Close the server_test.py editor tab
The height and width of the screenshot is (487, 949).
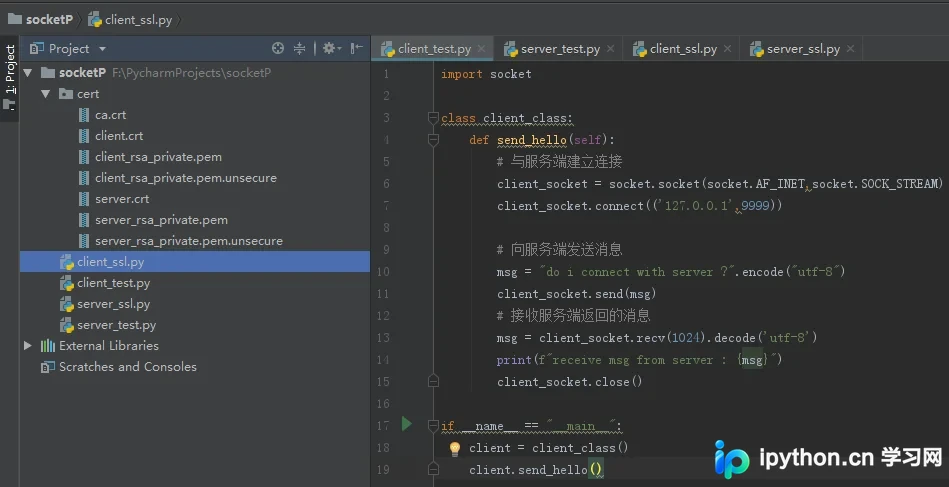click(x=610, y=49)
